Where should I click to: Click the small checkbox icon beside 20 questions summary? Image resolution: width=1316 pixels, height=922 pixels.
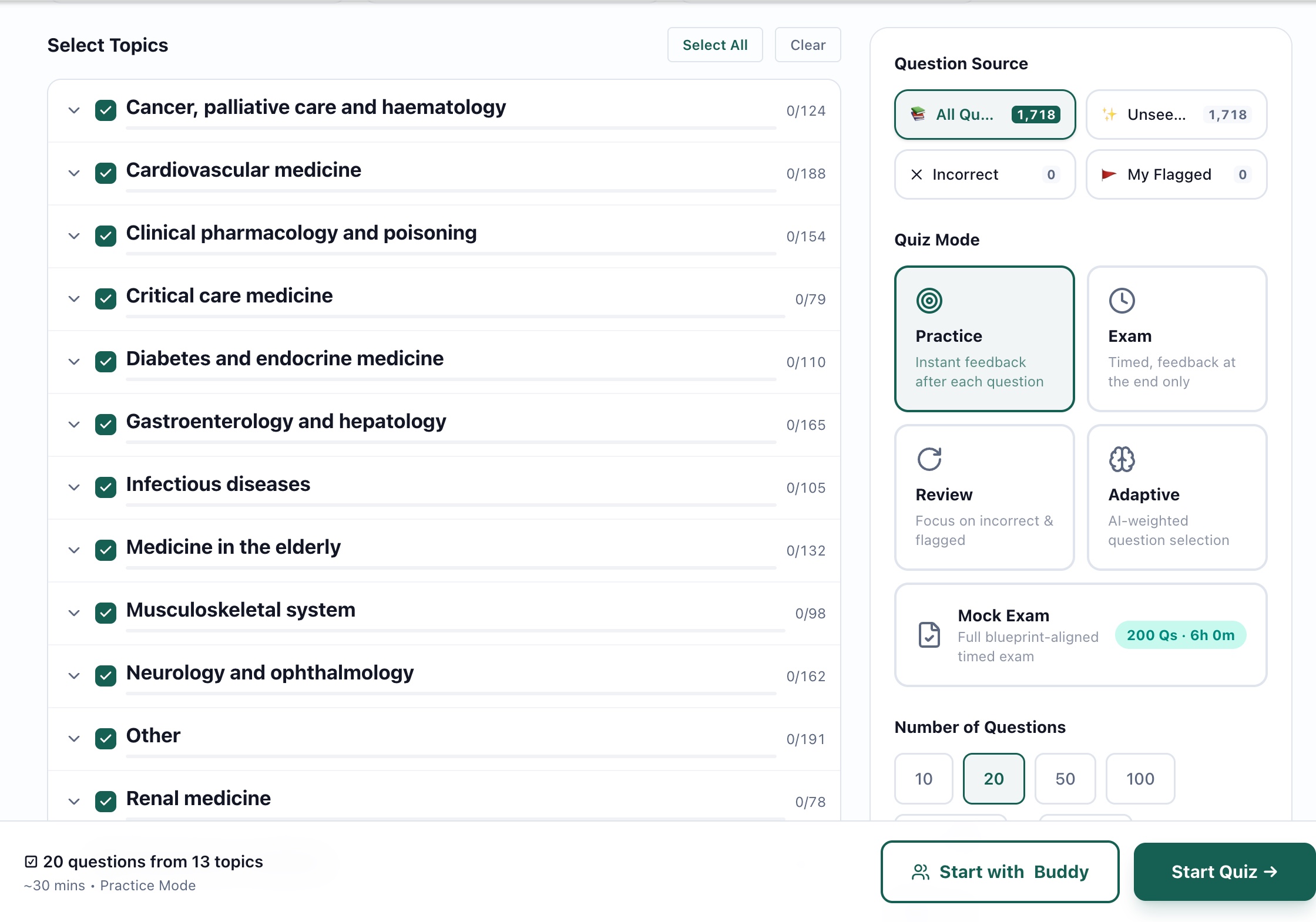[x=31, y=862]
